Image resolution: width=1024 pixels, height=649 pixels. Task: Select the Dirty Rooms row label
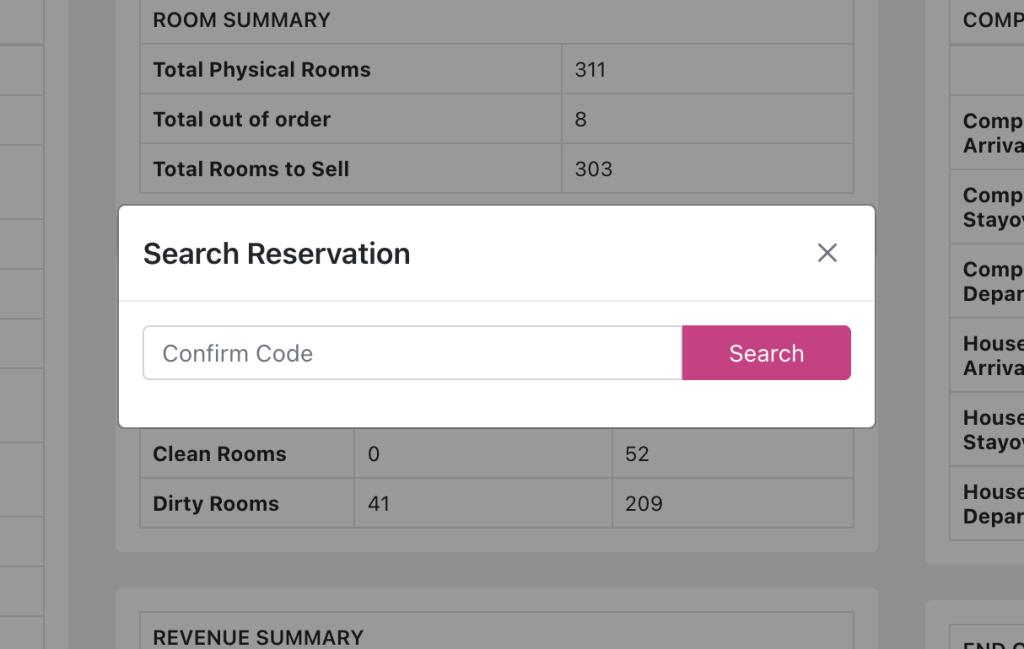coord(215,504)
